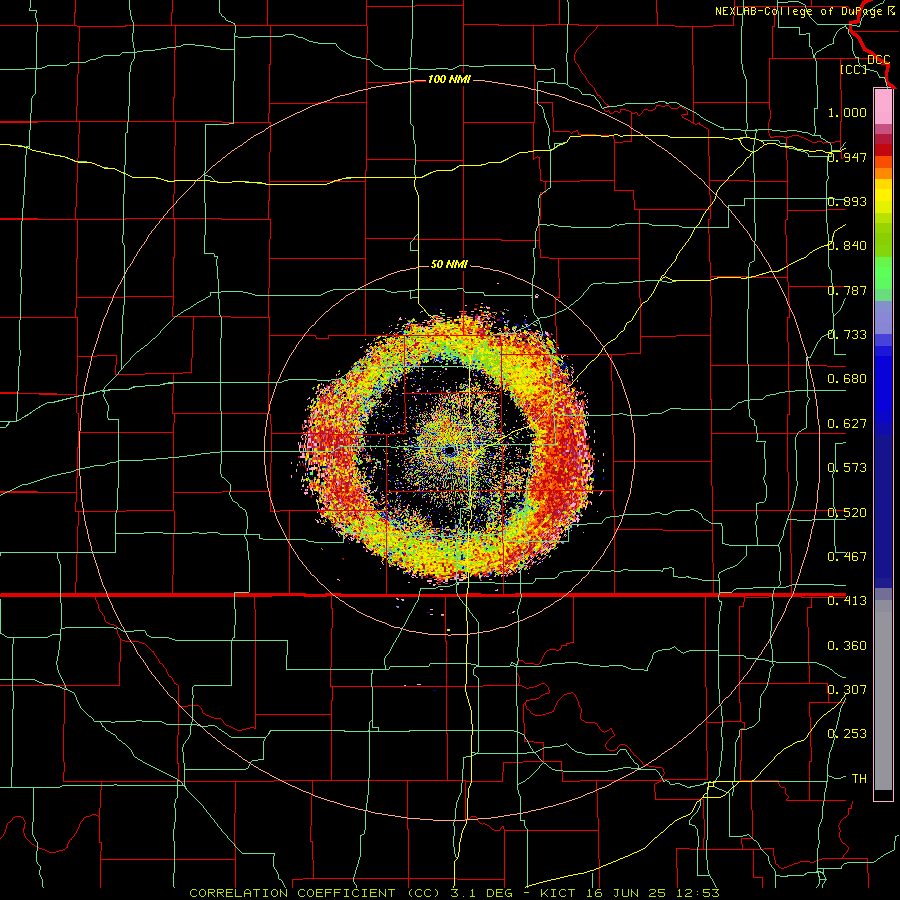Click the "50 NMI" range ring label
Viewport: 900px width, 900px height.
coord(449,264)
